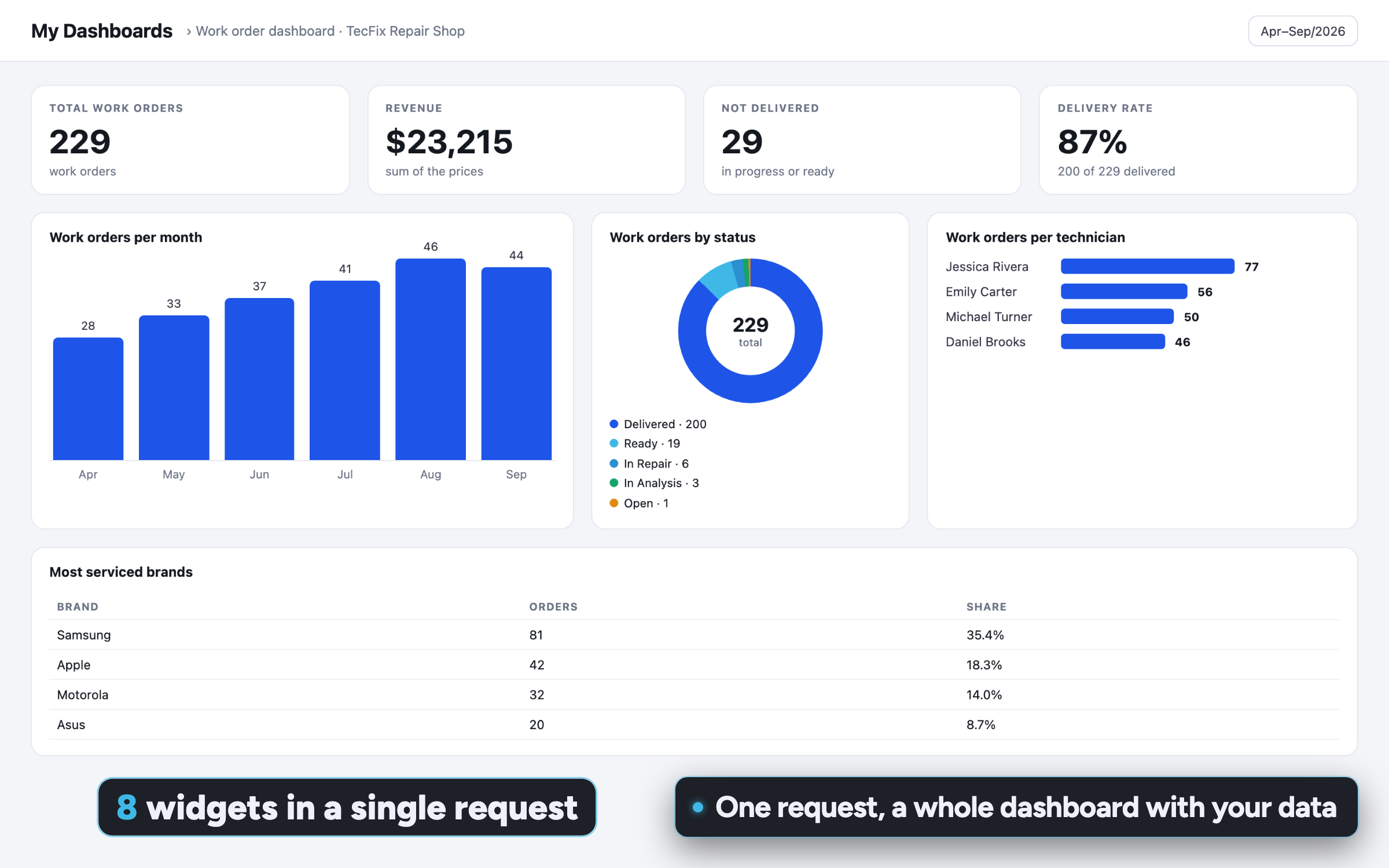Click the 'In Repair · 6' legend text
1389x868 pixels.
coord(656,464)
